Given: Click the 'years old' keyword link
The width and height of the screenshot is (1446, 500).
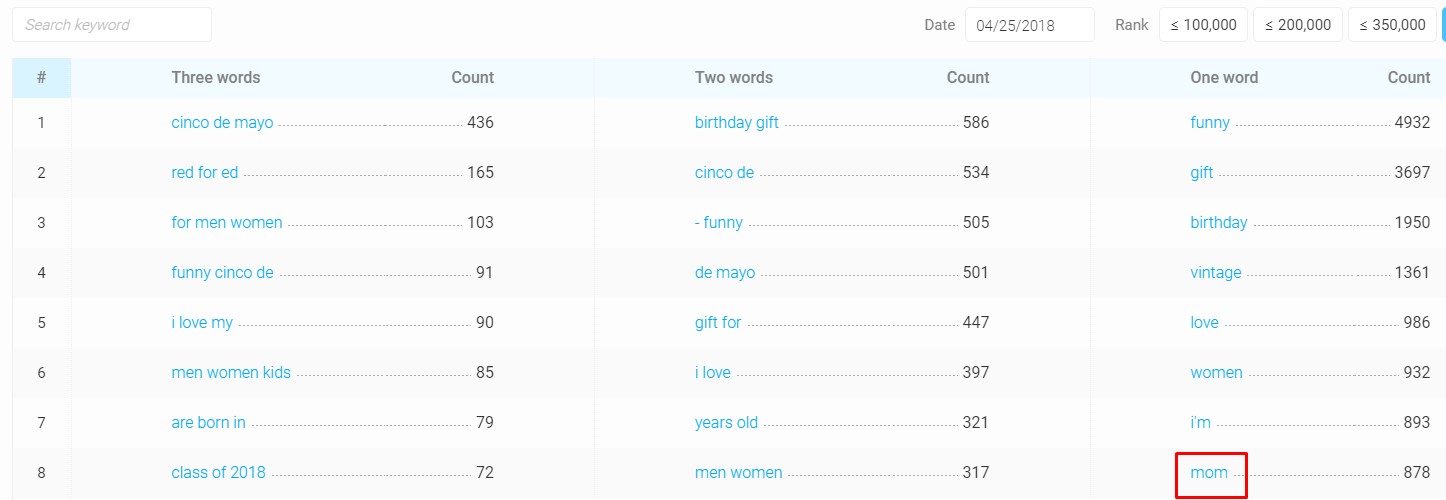Looking at the screenshot, I should tap(727, 423).
